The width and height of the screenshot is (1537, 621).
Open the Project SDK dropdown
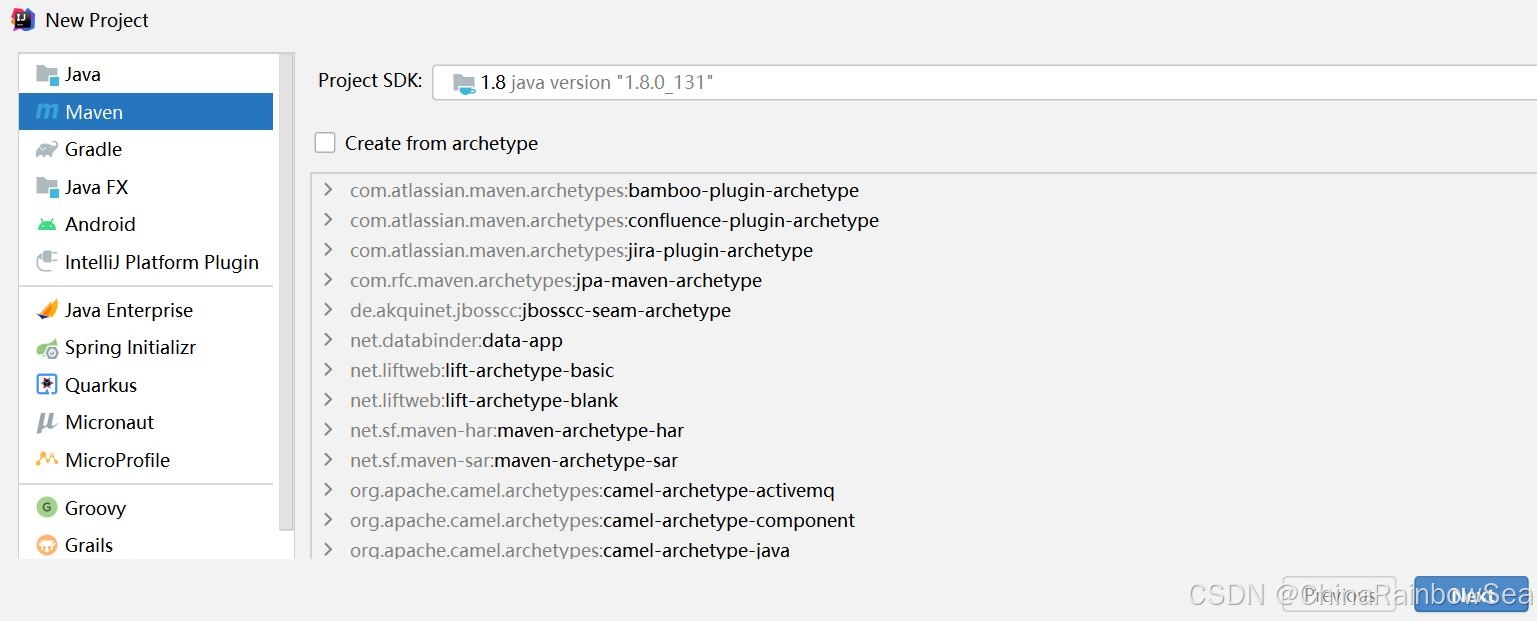tap(900, 81)
